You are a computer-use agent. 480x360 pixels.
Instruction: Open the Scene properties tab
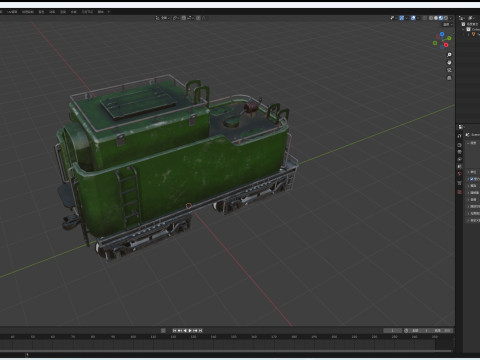point(459,166)
